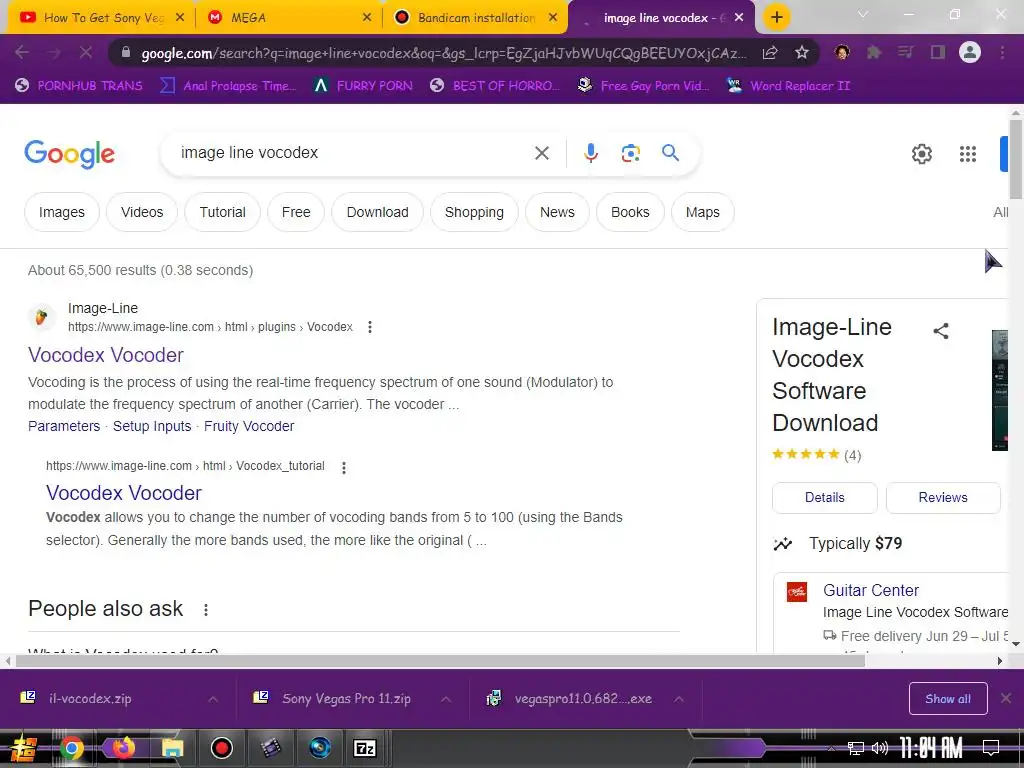Close the downloads bar
Screen dimensions: 1024x768
coord(1006,699)
